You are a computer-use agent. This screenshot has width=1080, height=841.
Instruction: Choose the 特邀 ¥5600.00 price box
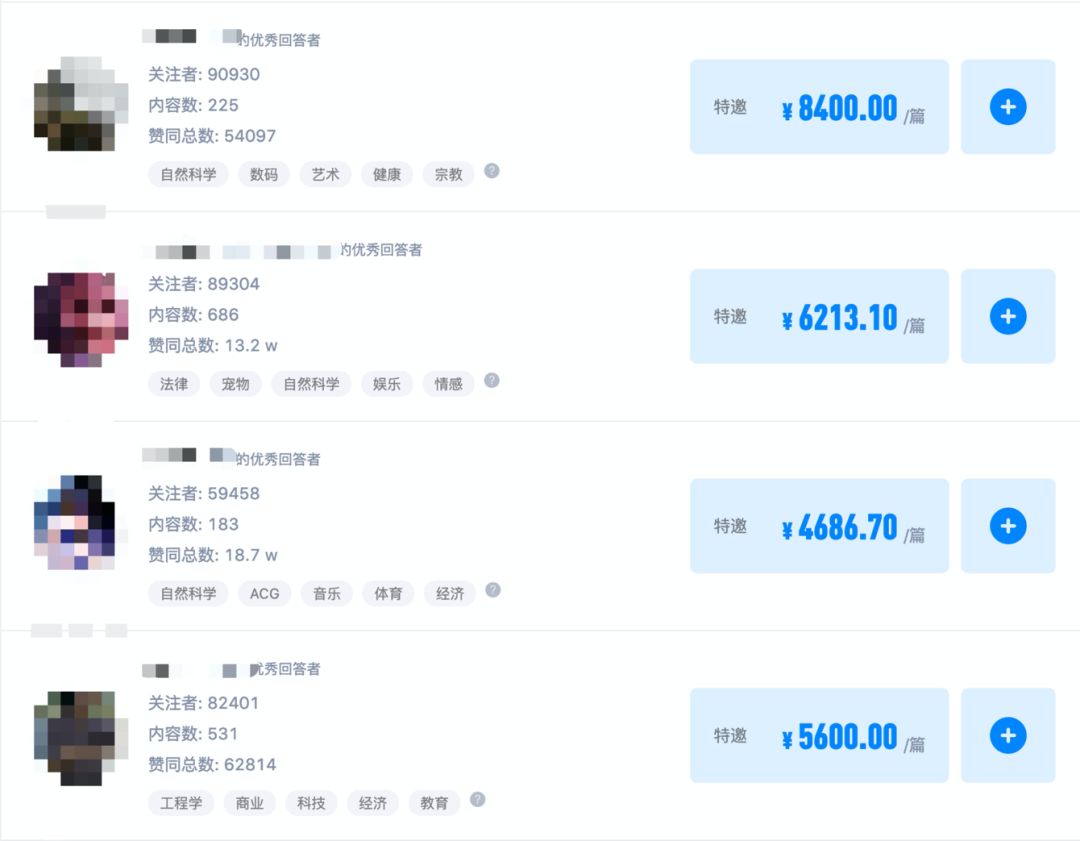pyautogui.click(x=819, y=736)
